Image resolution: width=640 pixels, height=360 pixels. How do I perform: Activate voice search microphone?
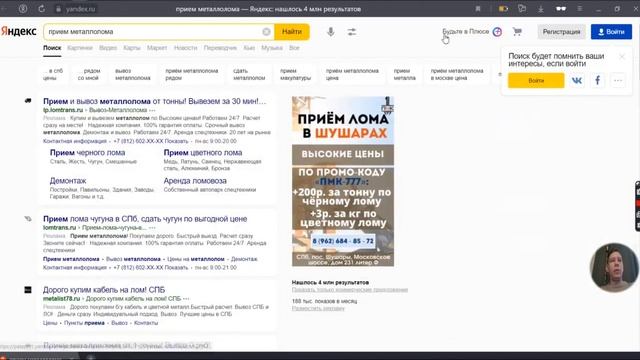pyautogui.click(x=331, y=31)
